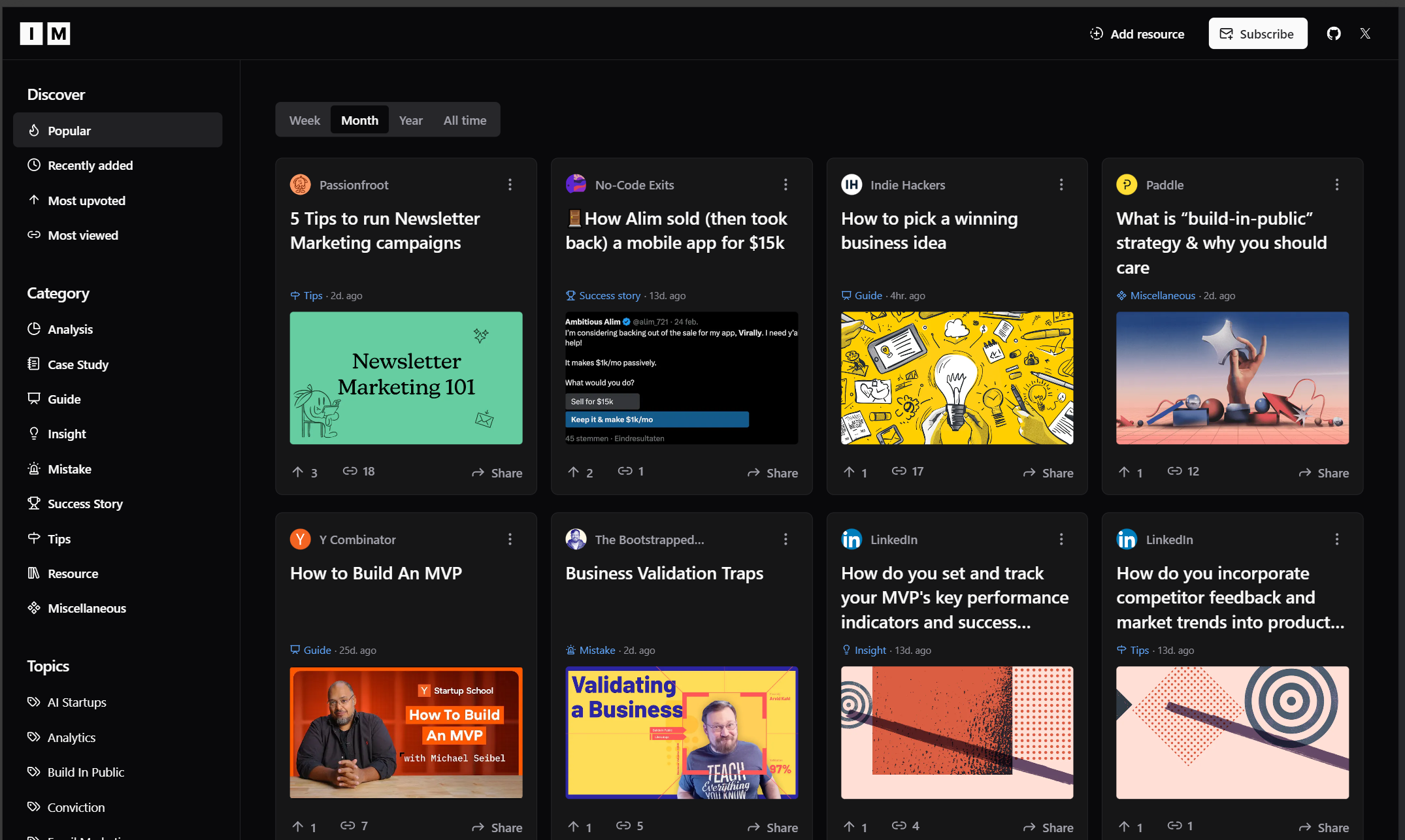Switch to the Year tab

(x=410, y=120)
